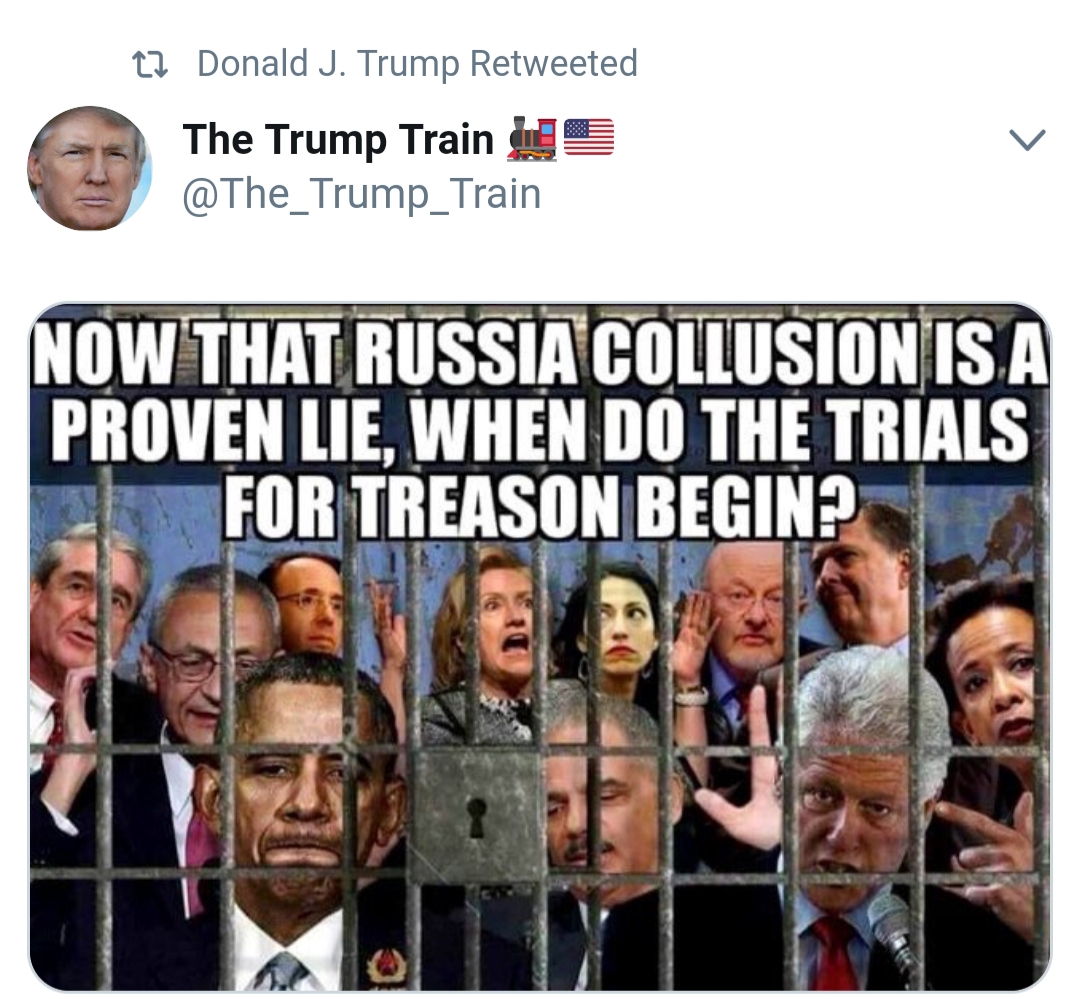Click the American flag emoji
The image size is (1080, 999).
pyautogui.click(x=589, y=138)
